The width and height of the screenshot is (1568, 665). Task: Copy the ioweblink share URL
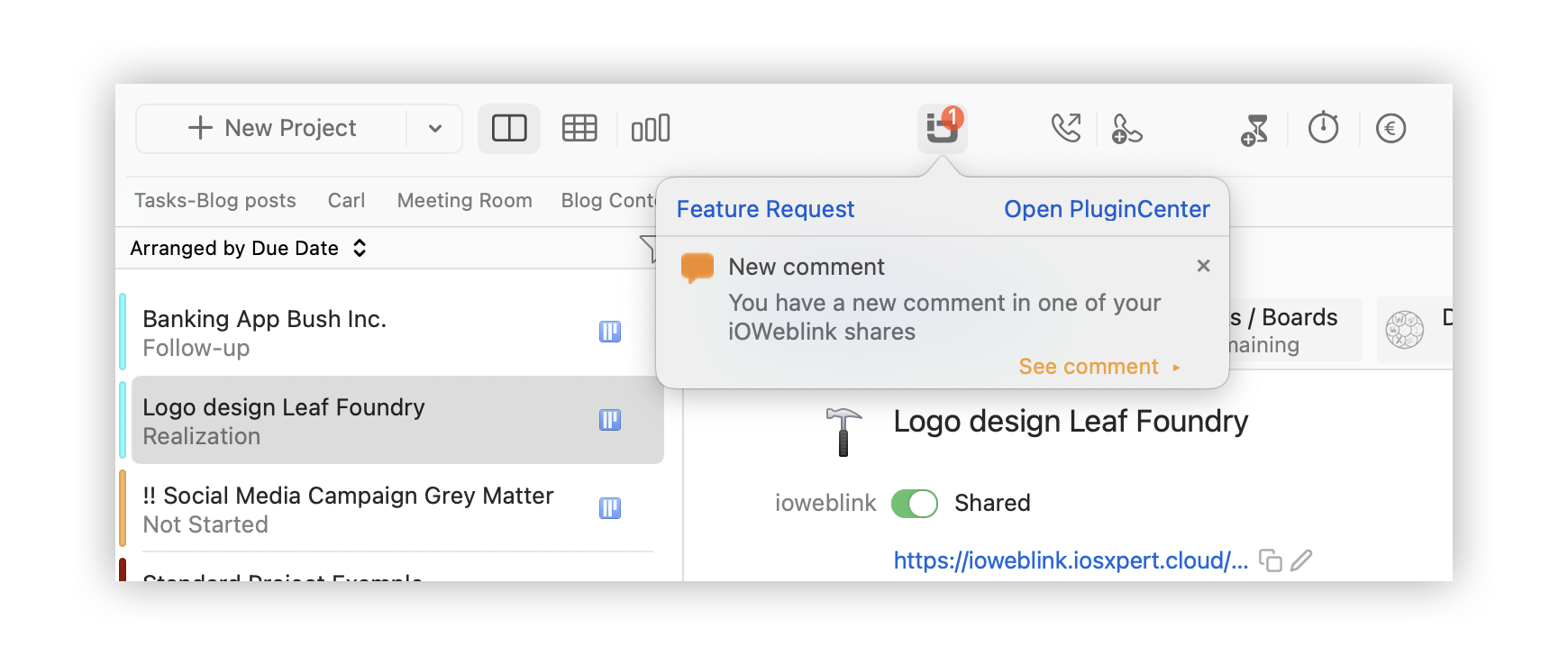point(1271,560)
